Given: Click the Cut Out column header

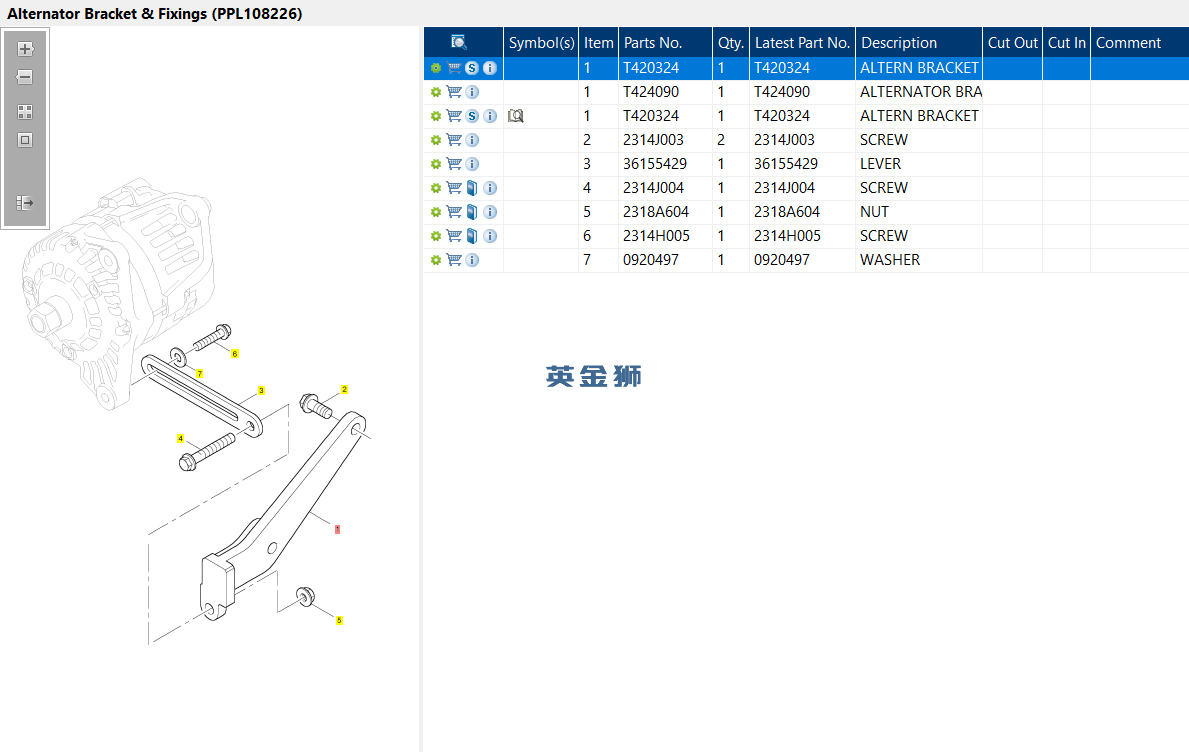Looking at the screenshot, I should [1012, 42].
